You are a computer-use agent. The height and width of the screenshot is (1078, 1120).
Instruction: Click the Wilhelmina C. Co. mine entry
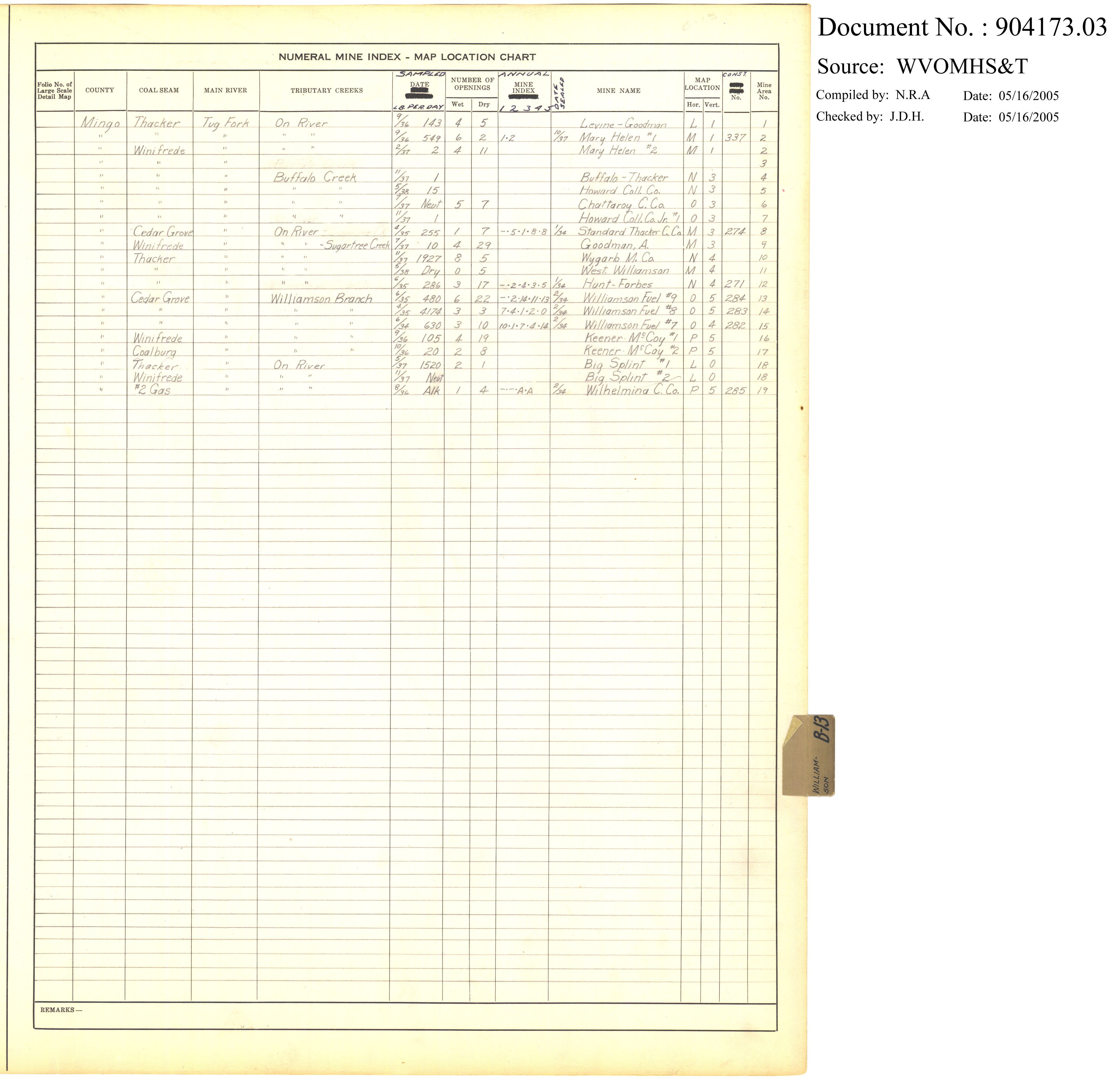(x=633, y=390)
